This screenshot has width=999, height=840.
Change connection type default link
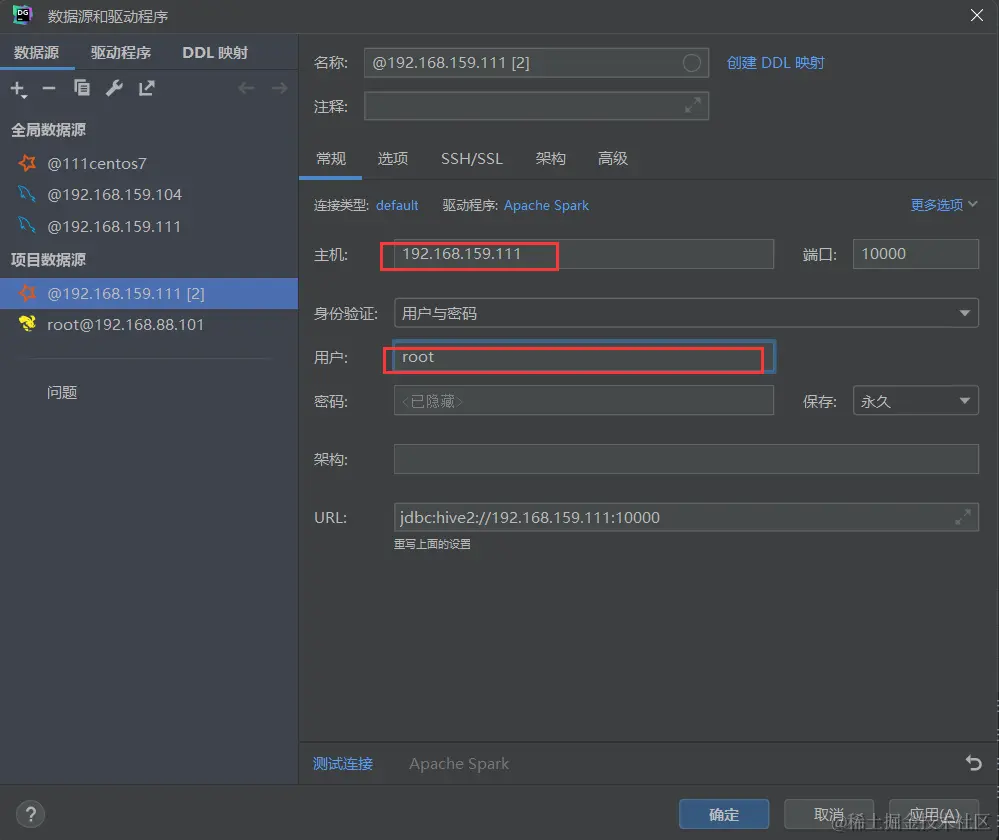click(397, 205)
